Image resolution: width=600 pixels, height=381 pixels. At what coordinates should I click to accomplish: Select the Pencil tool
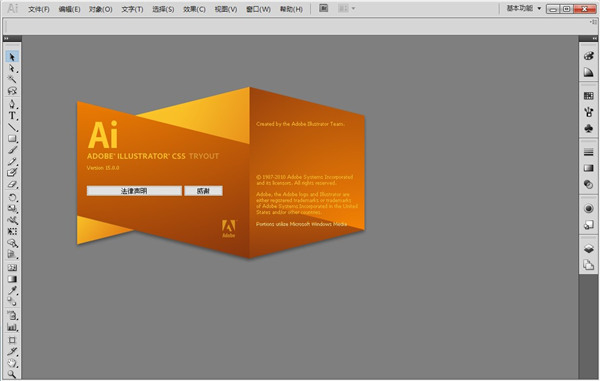coord(12,161)
